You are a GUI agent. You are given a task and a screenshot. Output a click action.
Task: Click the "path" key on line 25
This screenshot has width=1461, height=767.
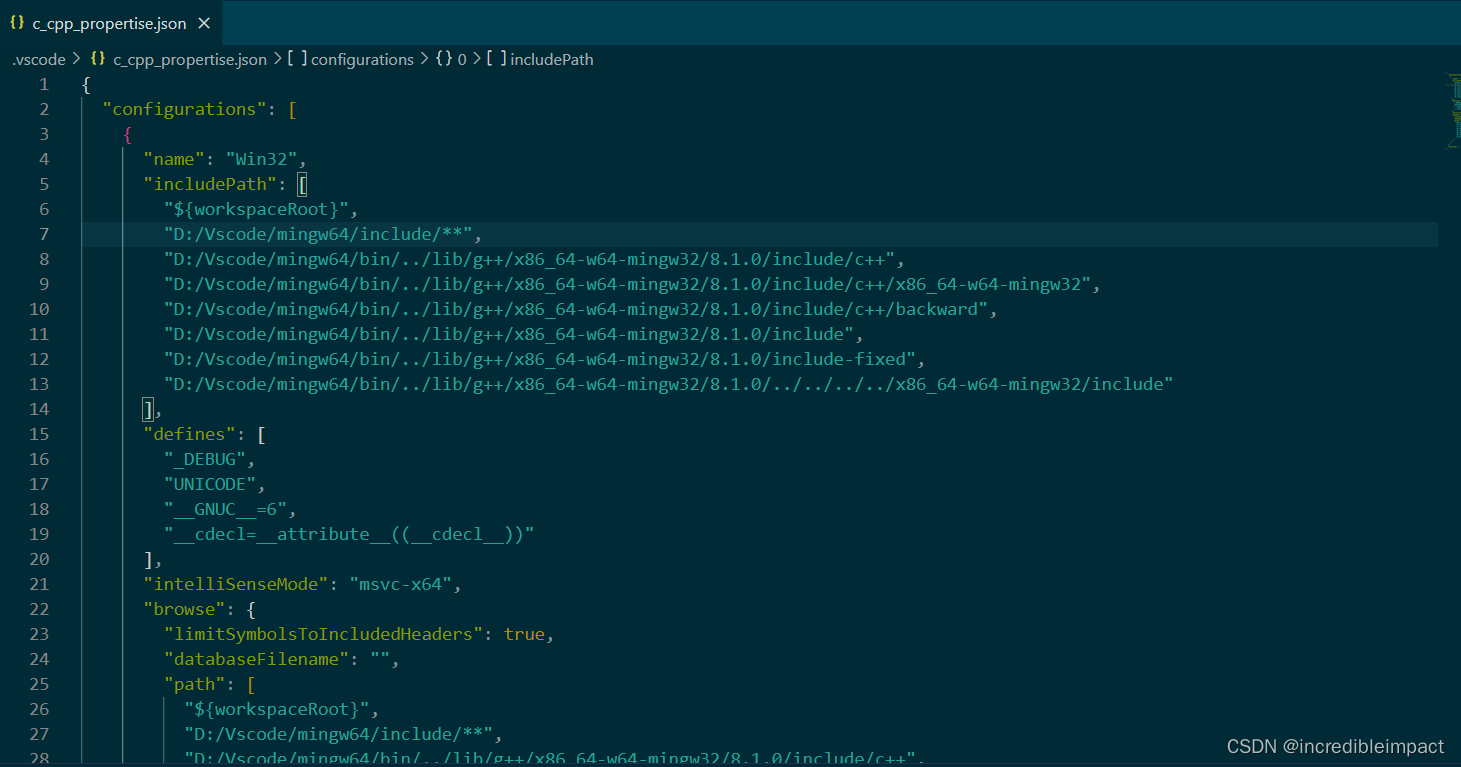[194, 684]
